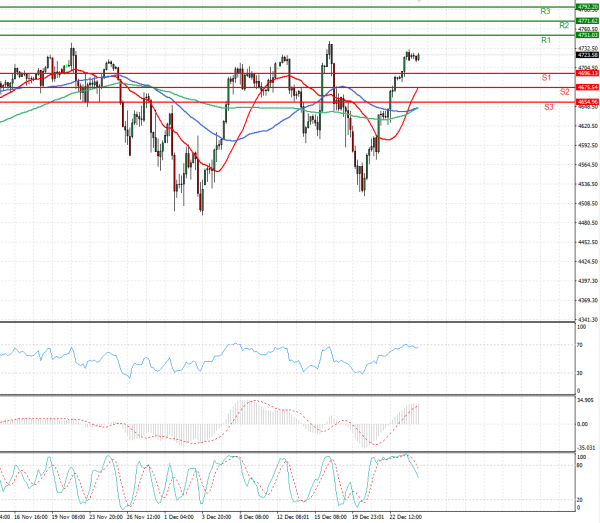
Task: Click the R2 resistance label
Action: [x=564, y=26]
